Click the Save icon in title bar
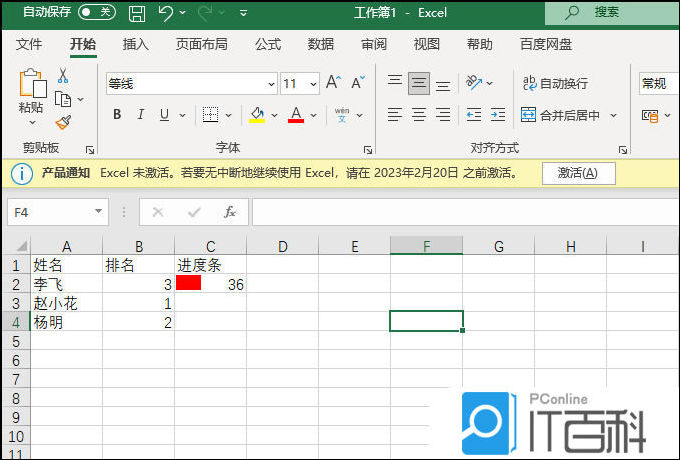Image resolution: width=680 pixels, height=460 pixels. click(x=137, y=13)
